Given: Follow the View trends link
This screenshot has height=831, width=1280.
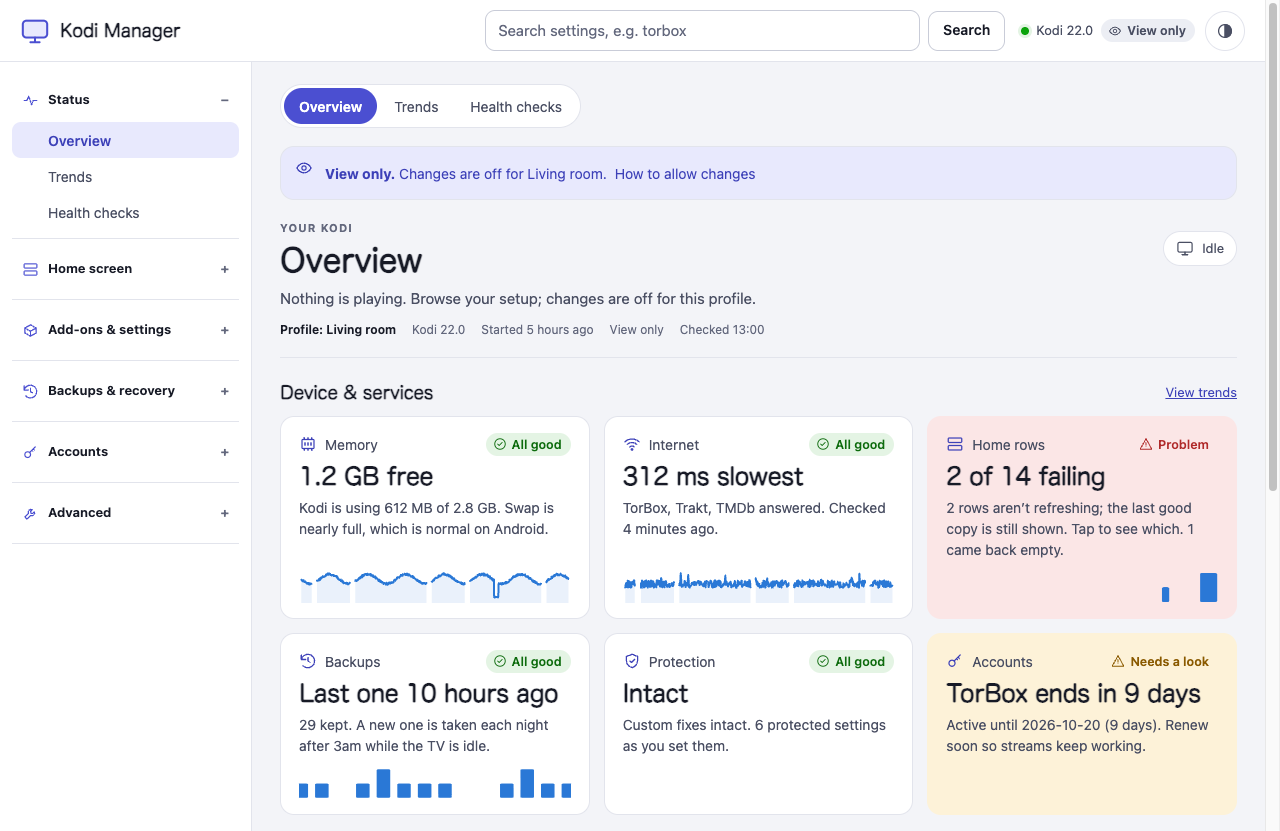Looking at the screenshot, I should click(x=1201, y=393).
